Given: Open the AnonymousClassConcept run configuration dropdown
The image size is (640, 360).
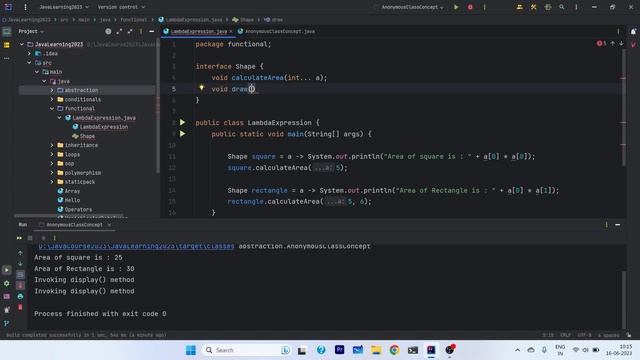Looking at the screenshot, I should point(412,7).
